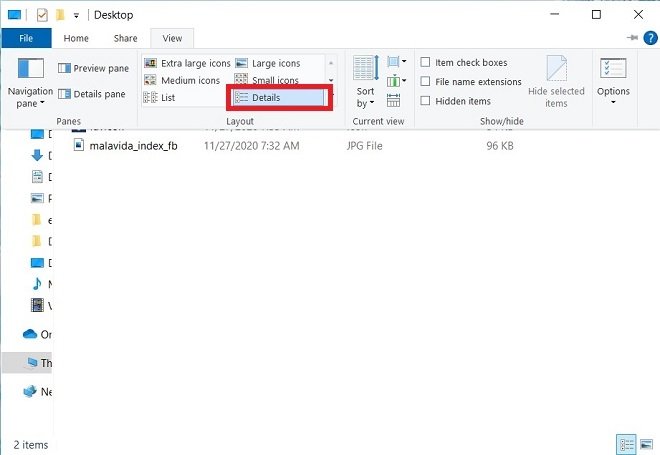Open the Music item in navigation pane
This screenshot has height=455, width=660.
41,284
